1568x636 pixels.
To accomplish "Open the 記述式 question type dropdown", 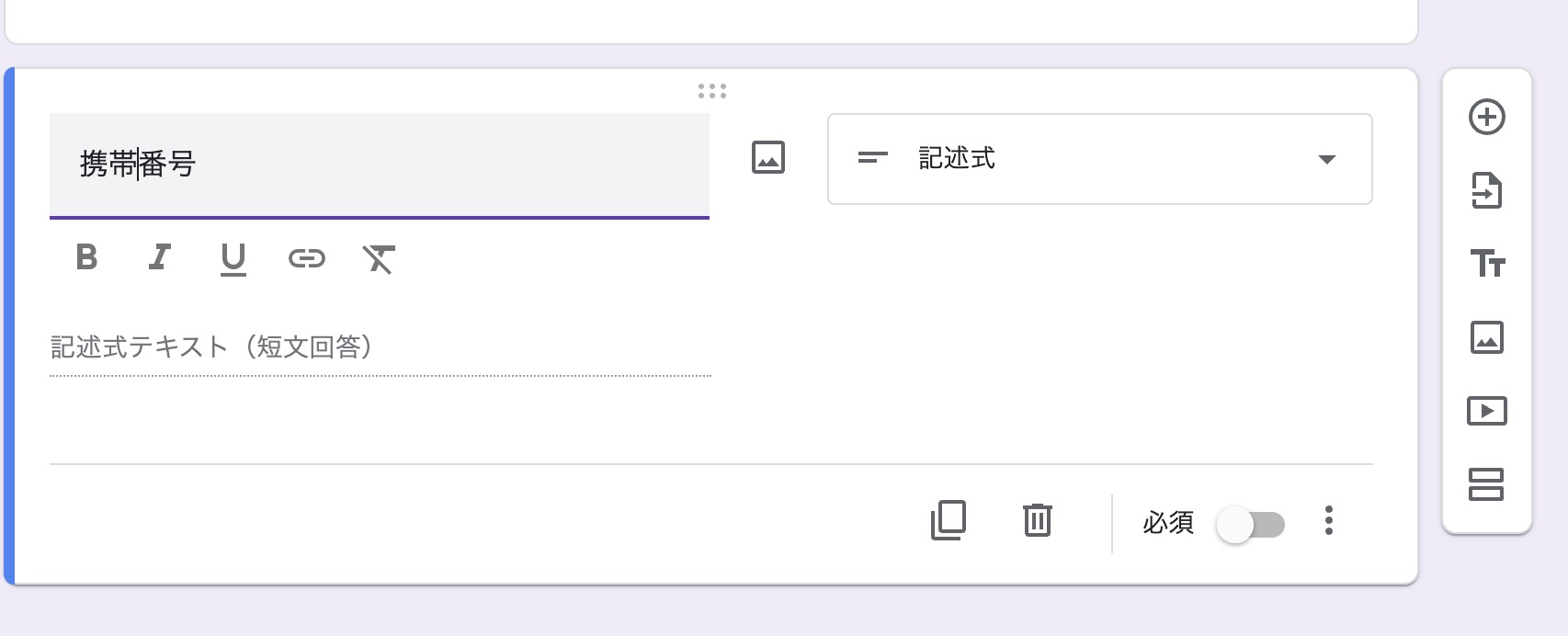I will click(1099, 159).
